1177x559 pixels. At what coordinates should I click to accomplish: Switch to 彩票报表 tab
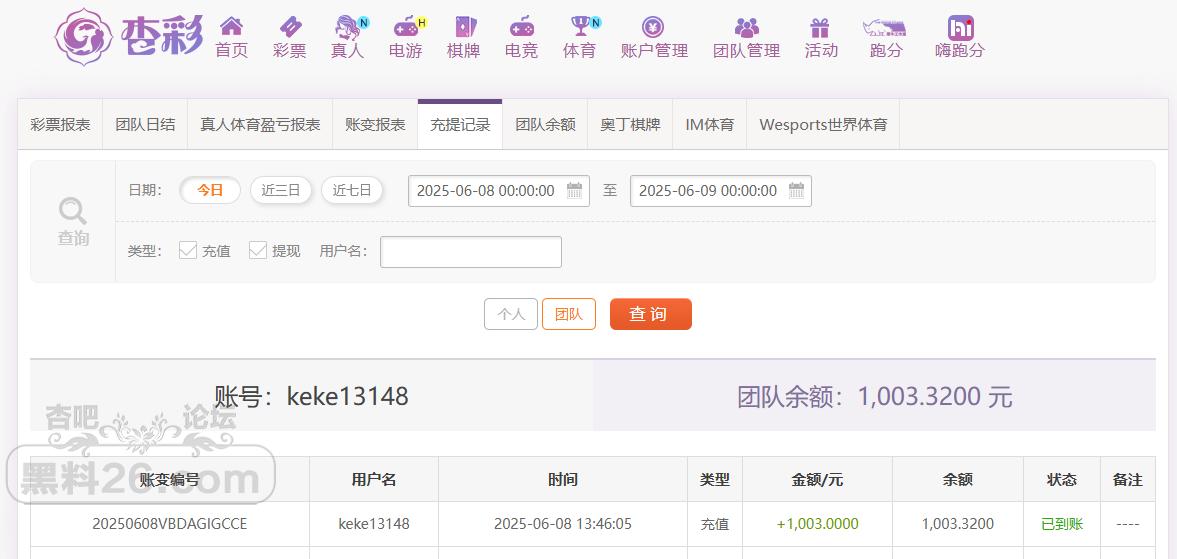pyautogui.click(x=60, y=125)
